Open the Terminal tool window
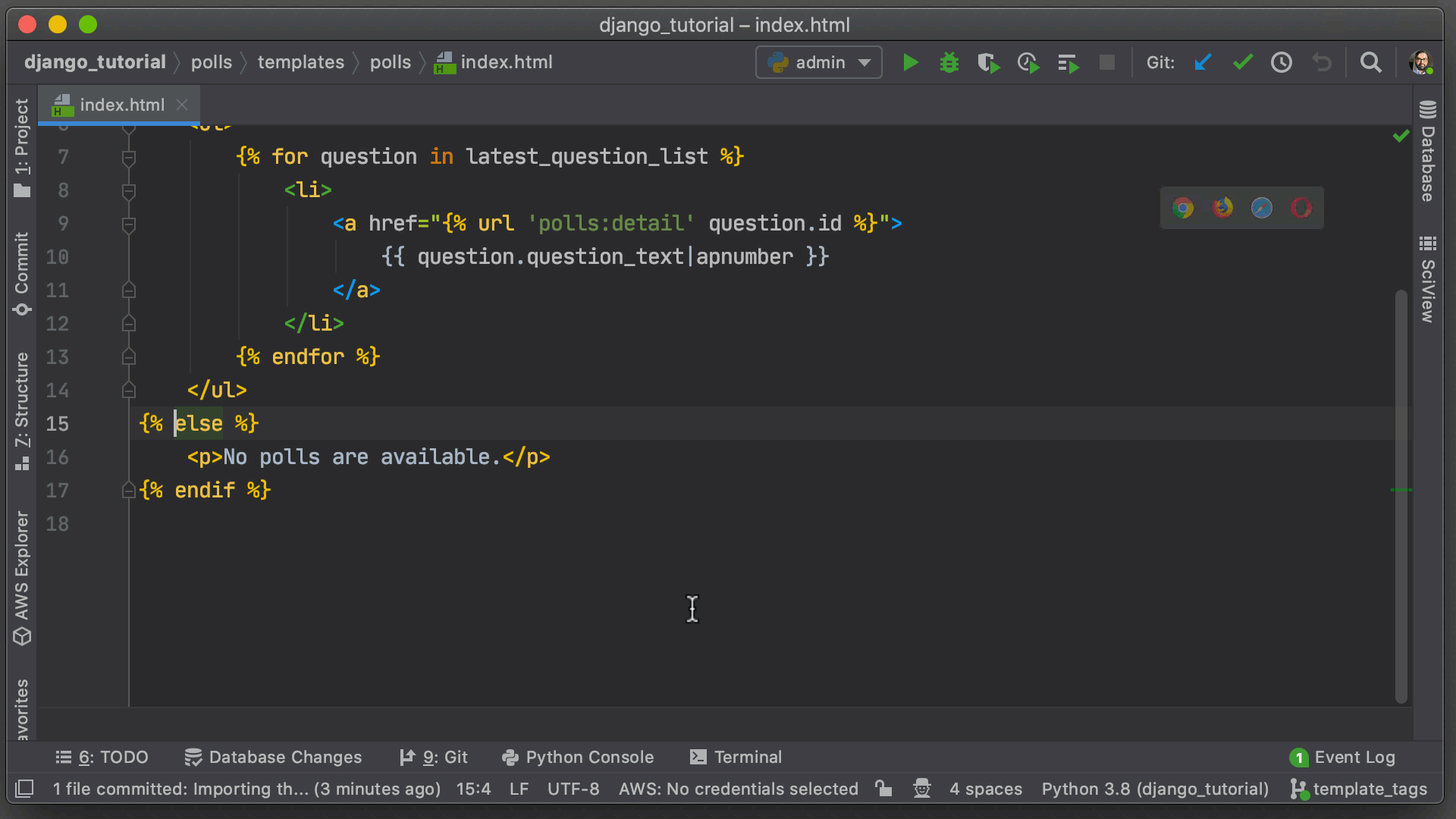The image size is (1456, 819). [736, 757]
